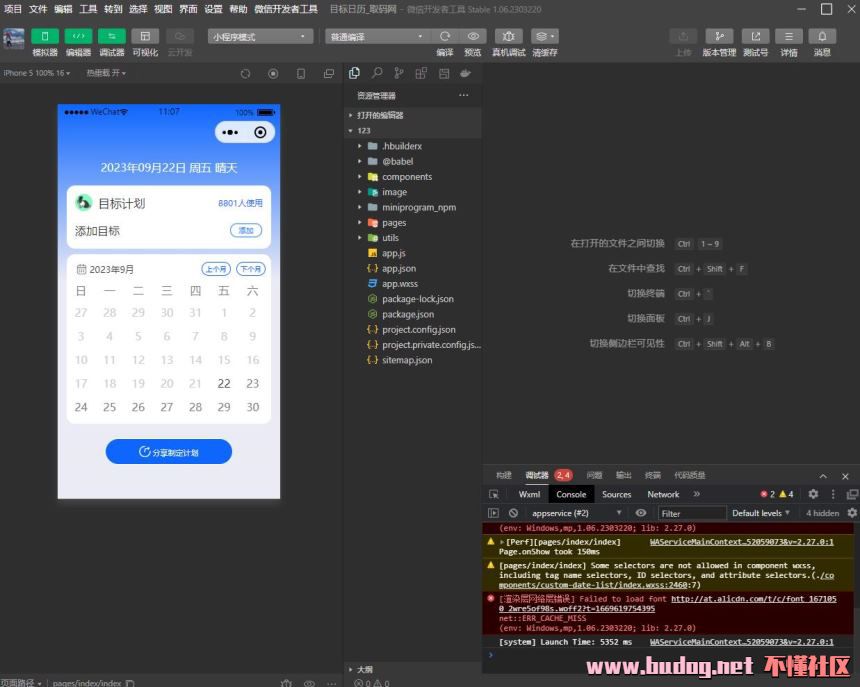Start real device debugging (真机调试)
This screenshot has height=687, width=860.
pyautogui.click(x=508, y=36)
